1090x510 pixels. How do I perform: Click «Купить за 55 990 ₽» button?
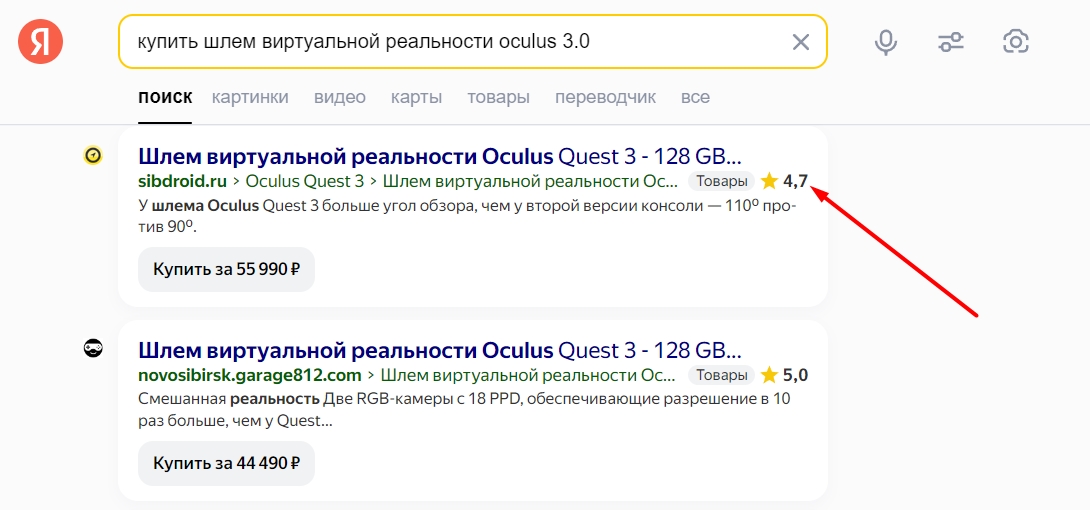click(x=227, y=269)
